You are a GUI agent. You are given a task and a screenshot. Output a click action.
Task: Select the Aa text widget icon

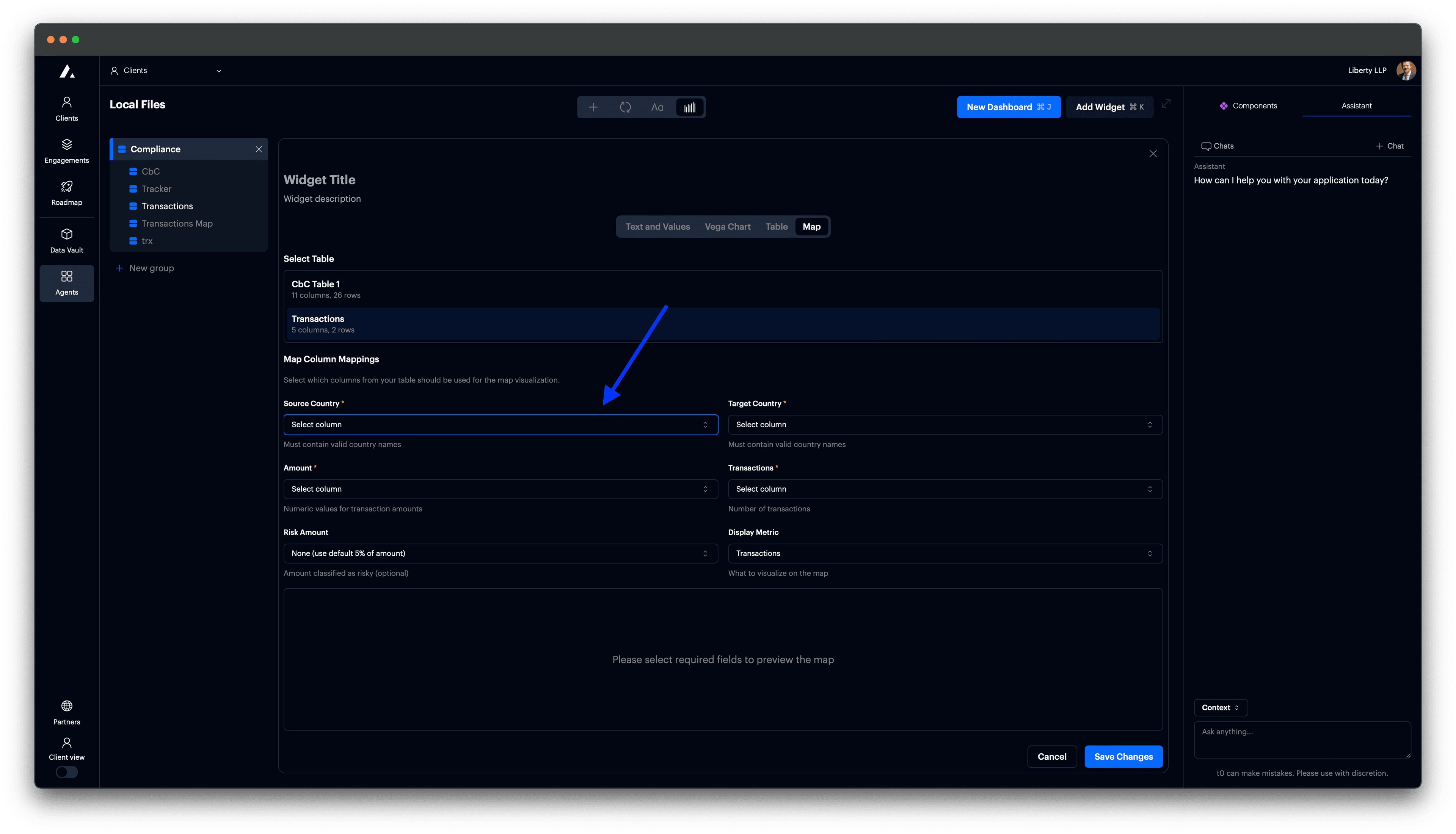657,107
